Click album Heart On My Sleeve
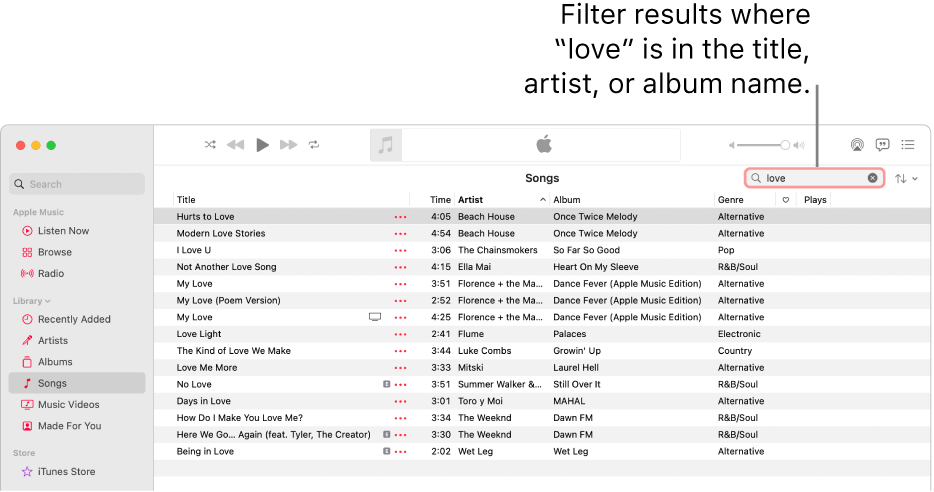The image size is (934, 492). coord(596,267)
